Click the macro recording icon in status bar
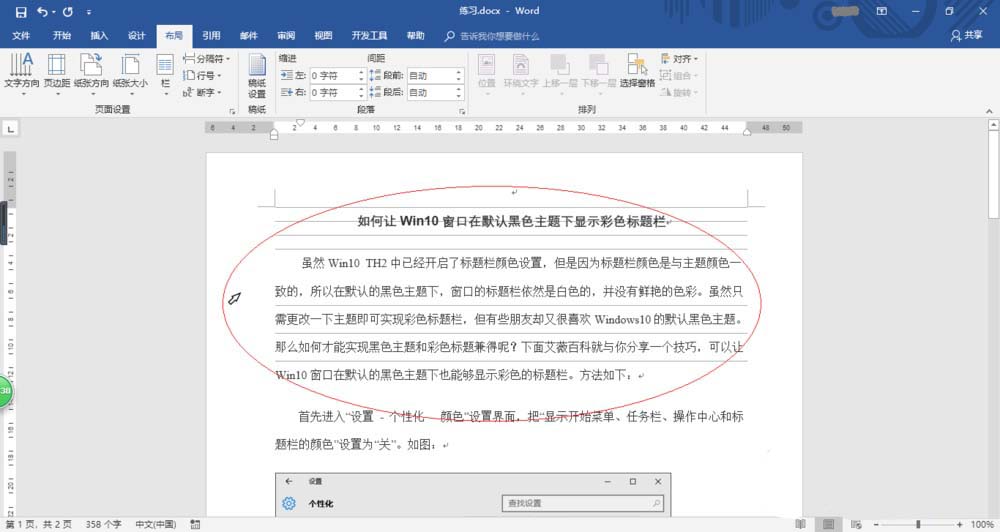Image resolution: width=1000 pixels, height=532 pixels. (195, 524)
